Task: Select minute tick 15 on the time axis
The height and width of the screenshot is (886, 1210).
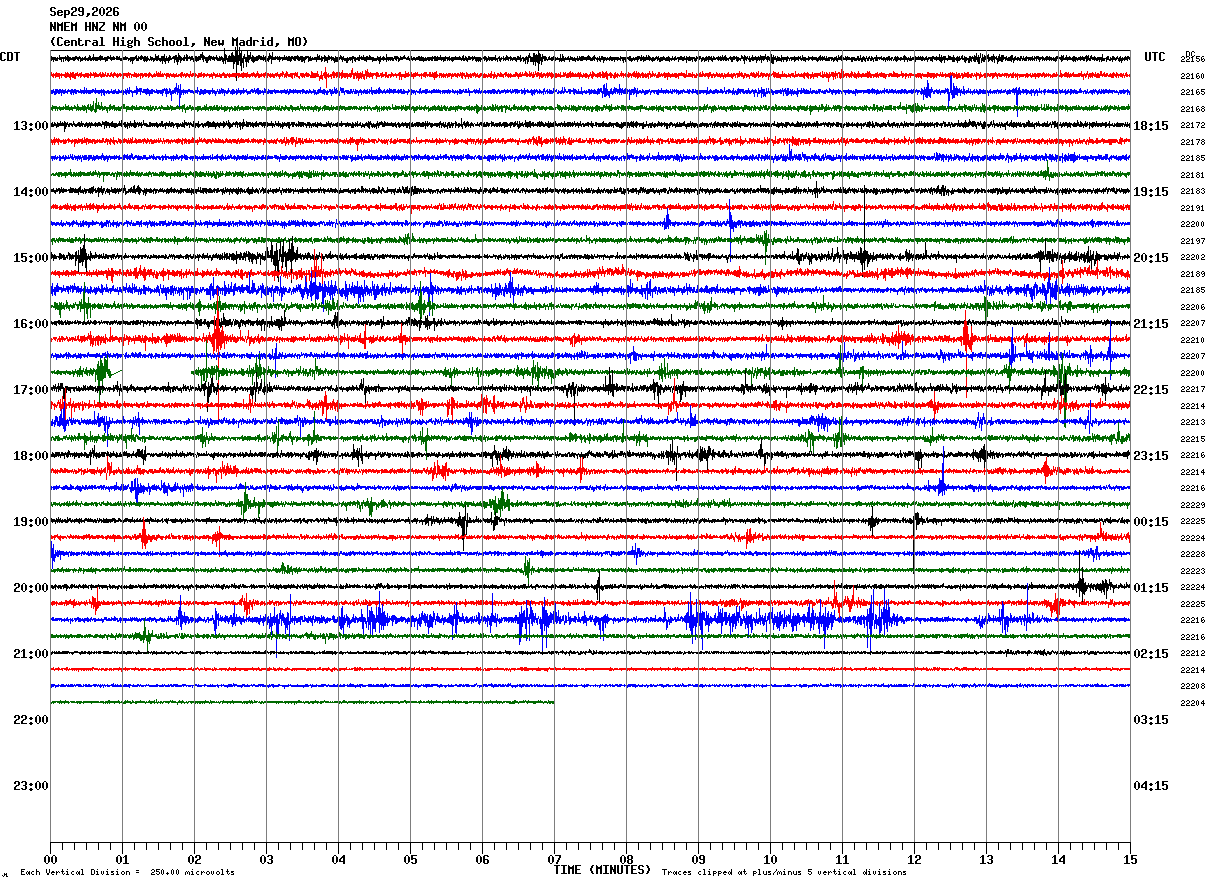Action: tap(1130, 859)
